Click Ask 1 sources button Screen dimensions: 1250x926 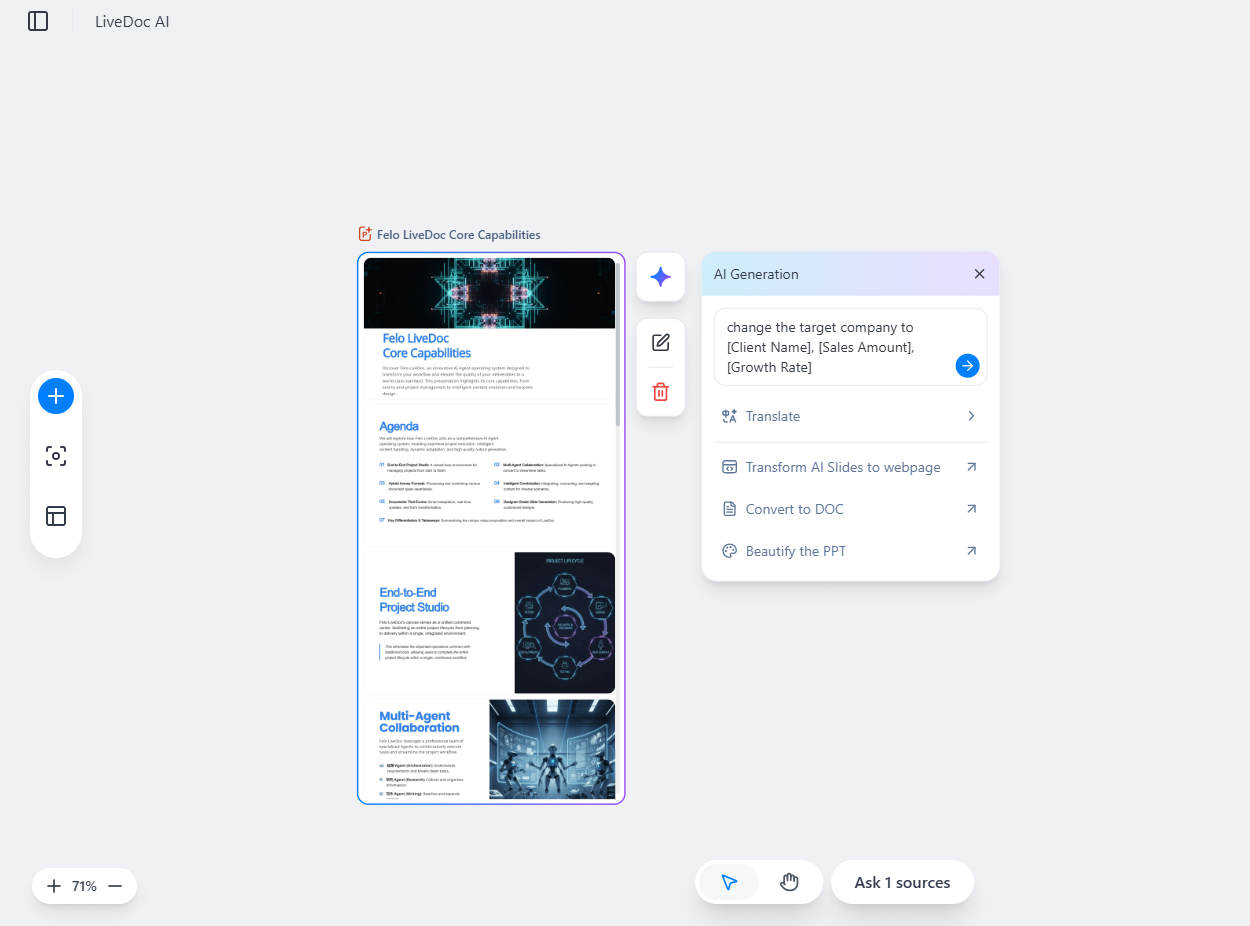902,882
